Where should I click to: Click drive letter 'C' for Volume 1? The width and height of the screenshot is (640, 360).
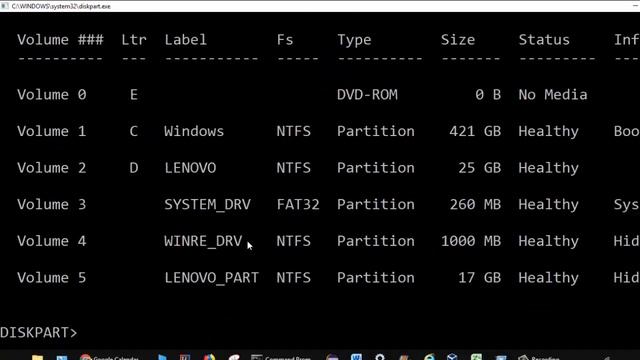(x=134, y=131)
